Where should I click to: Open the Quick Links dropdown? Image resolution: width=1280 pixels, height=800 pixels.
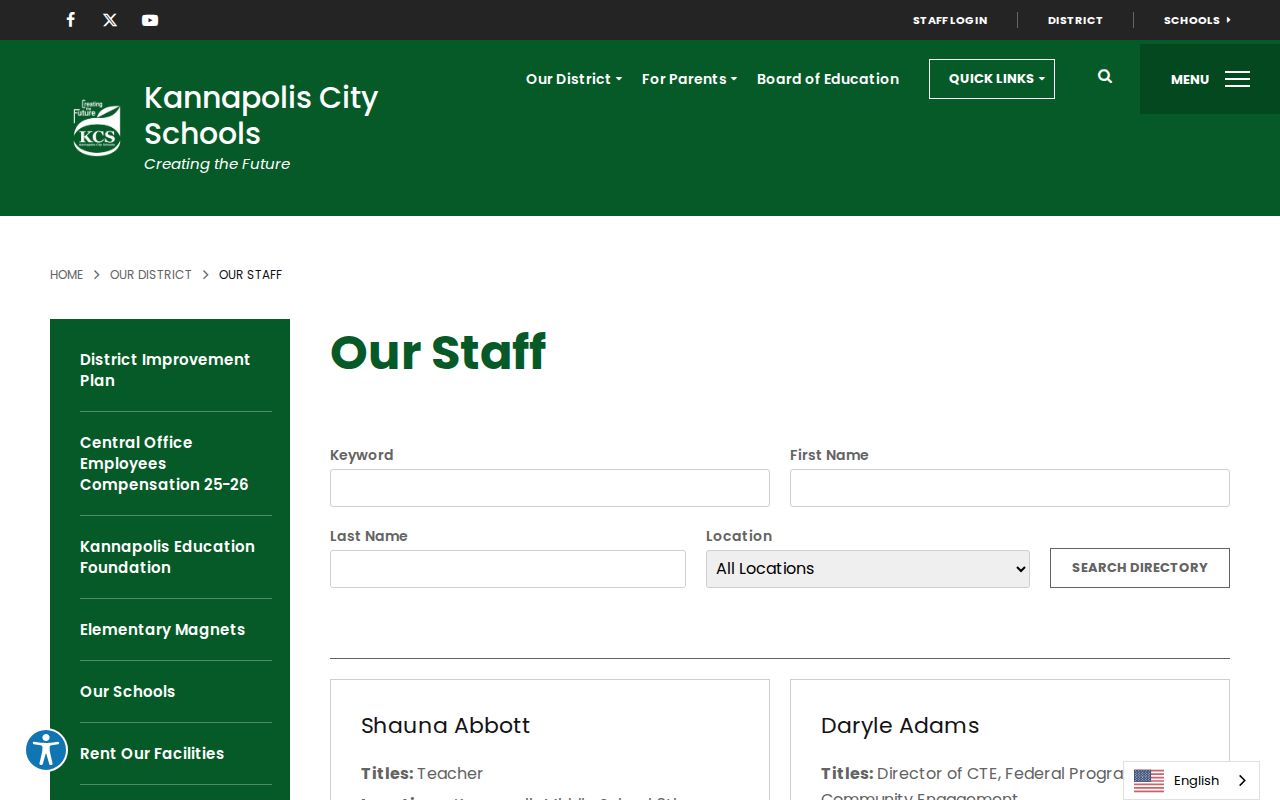pyautogui.click(x=992, y=79)
